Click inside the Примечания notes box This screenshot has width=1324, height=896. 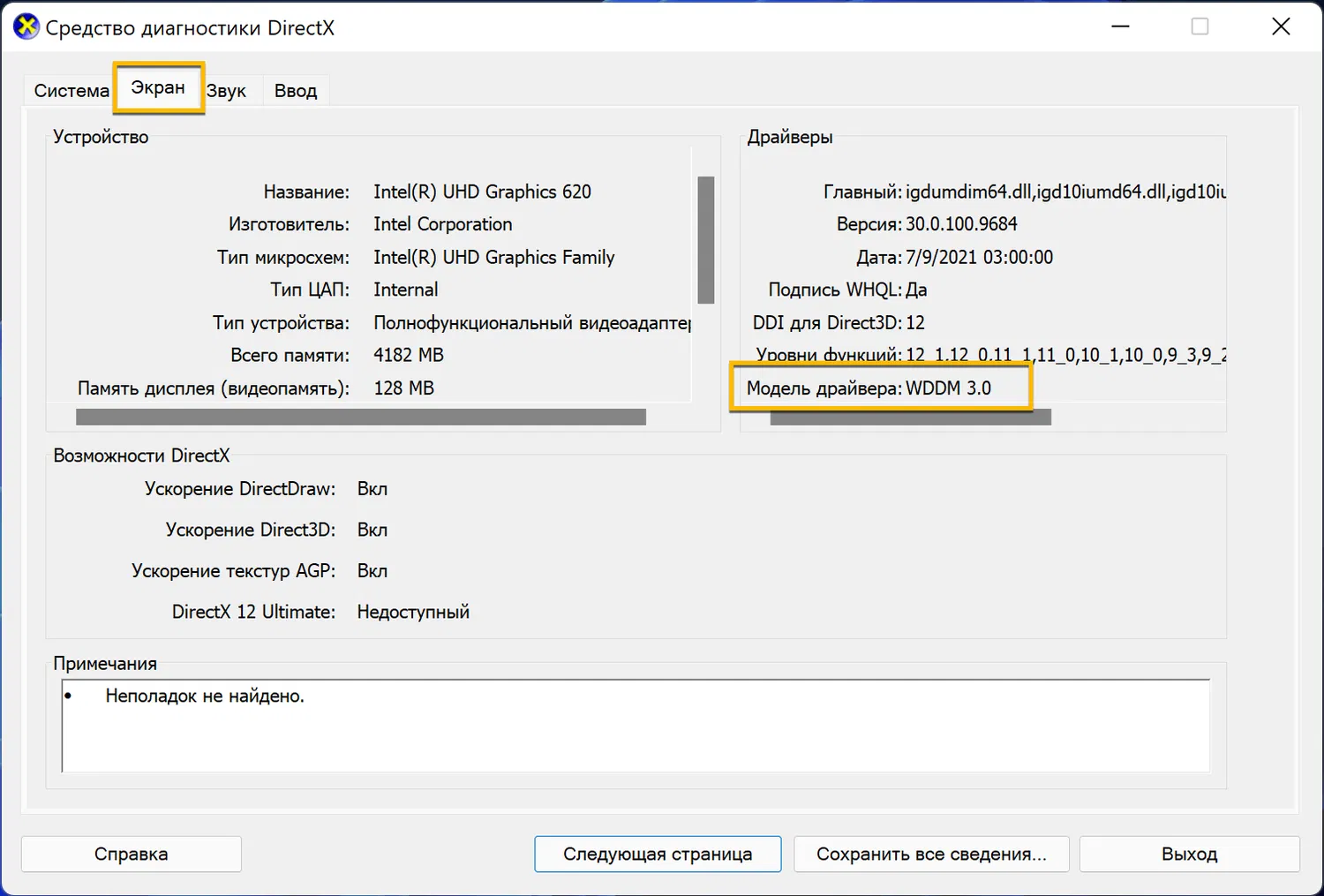click(x=636, y=726)
